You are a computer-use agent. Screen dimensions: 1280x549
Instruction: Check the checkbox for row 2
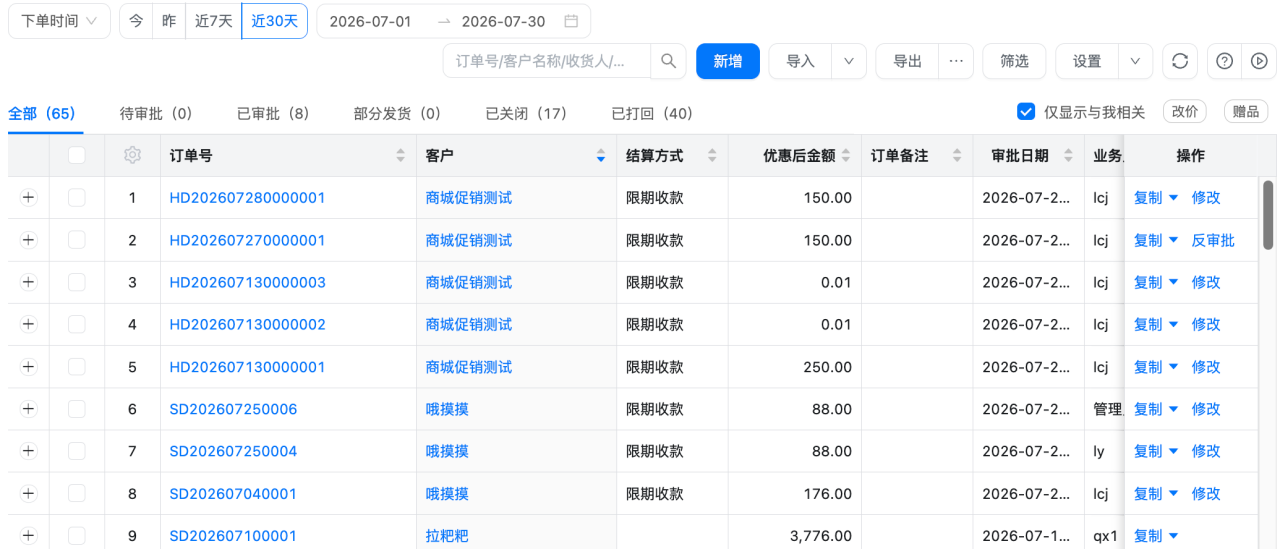pos(77,240)
